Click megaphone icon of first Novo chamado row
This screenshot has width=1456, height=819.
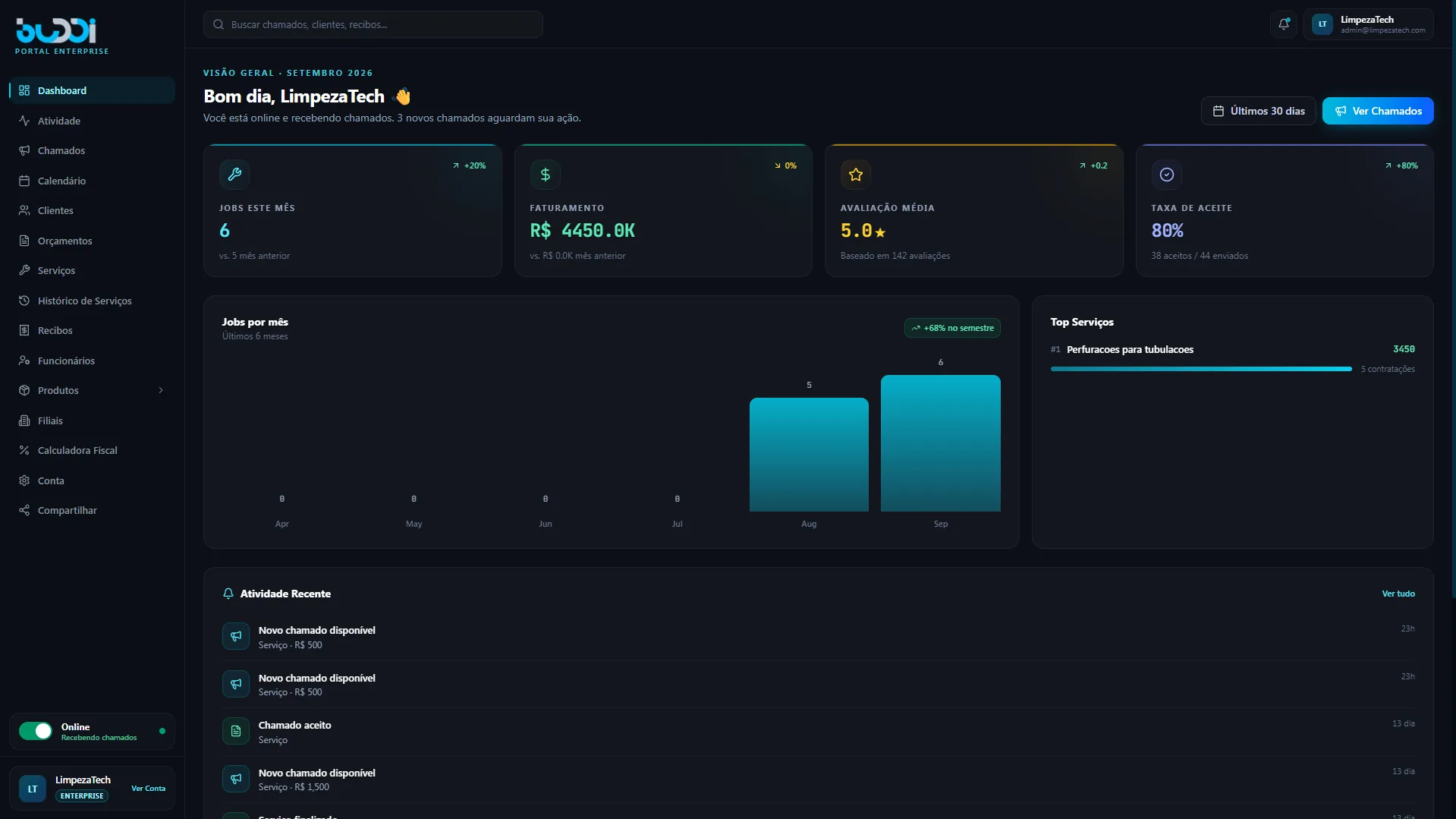(236, 636)
